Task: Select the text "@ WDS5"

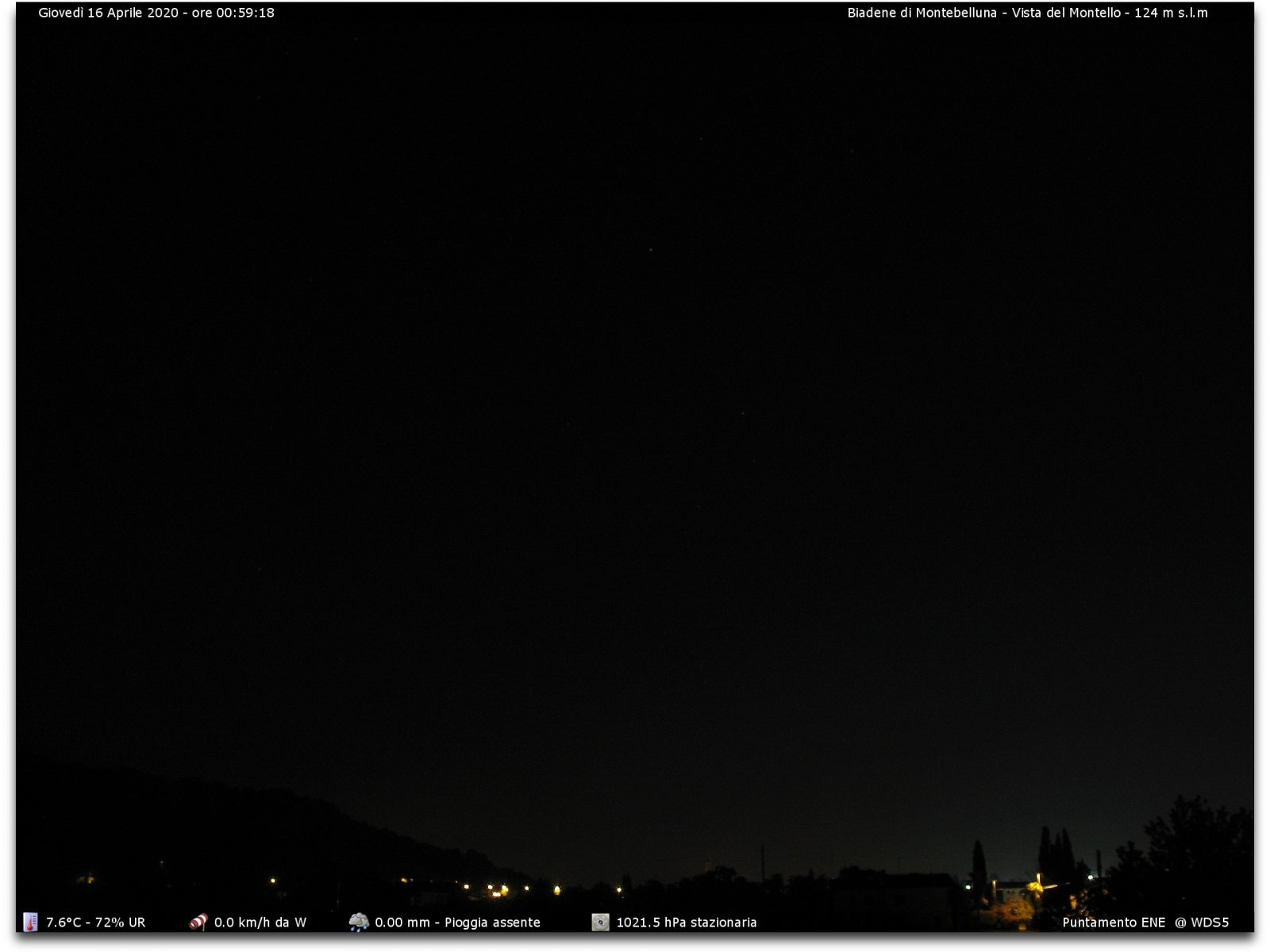Action: (1202, 923)
